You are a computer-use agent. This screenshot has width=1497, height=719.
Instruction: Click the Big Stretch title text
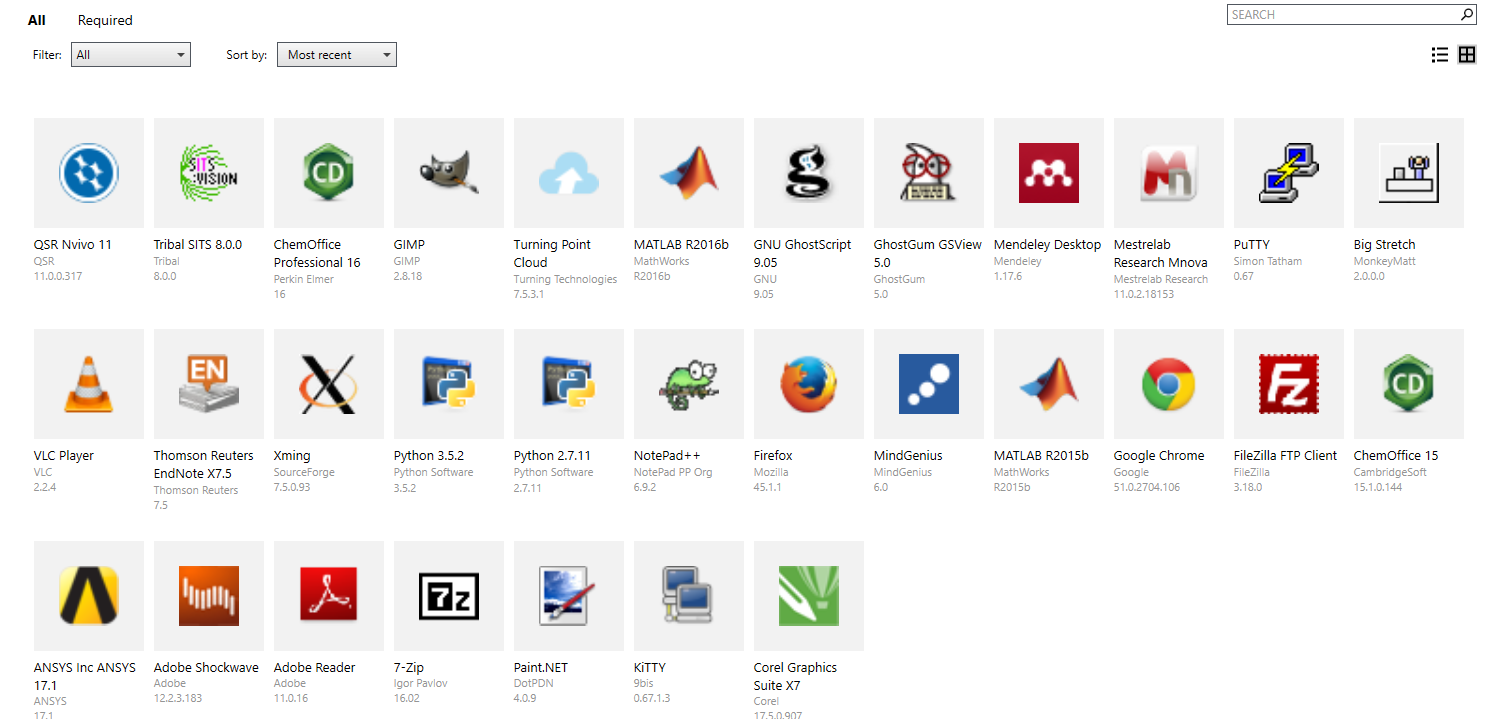point(1385,245)
